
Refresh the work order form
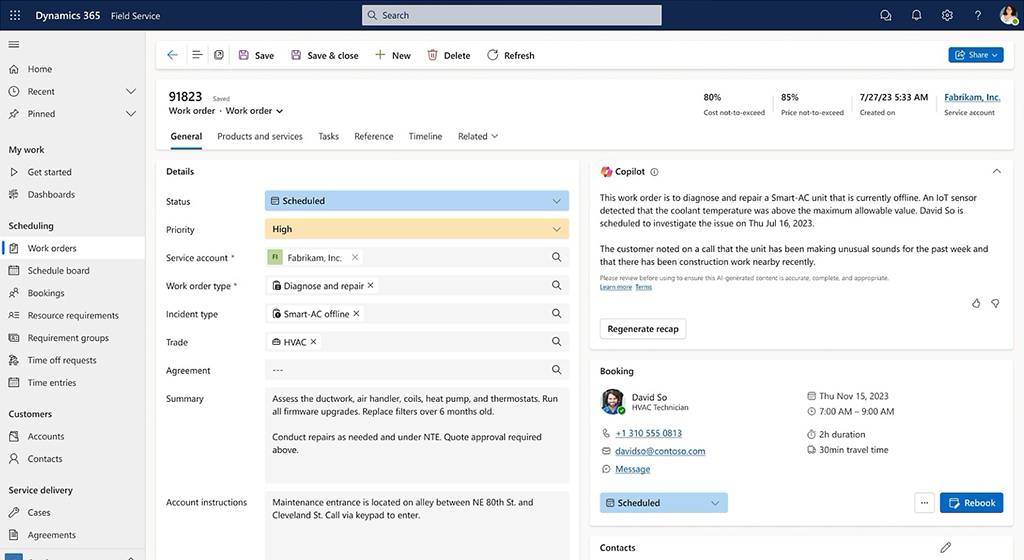click(511, 55)
